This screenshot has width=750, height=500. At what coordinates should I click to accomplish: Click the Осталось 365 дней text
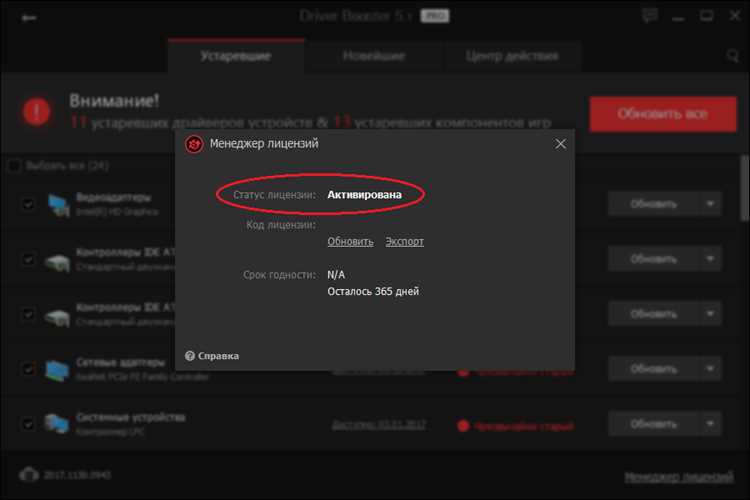pyautogui.click(x=373, y=291)
